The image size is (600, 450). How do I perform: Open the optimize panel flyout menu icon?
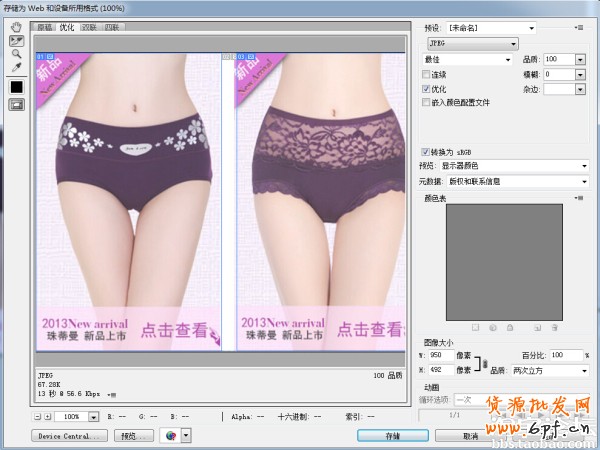pyautogui.click(x=581, y=29)
